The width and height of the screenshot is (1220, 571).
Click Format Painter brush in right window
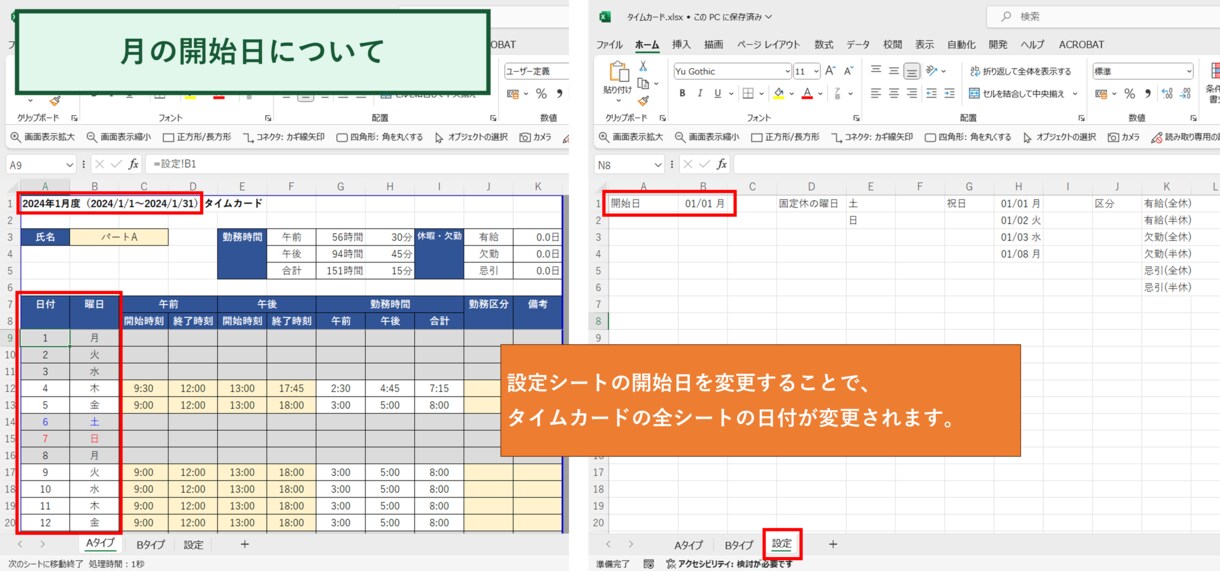[643, 100]
